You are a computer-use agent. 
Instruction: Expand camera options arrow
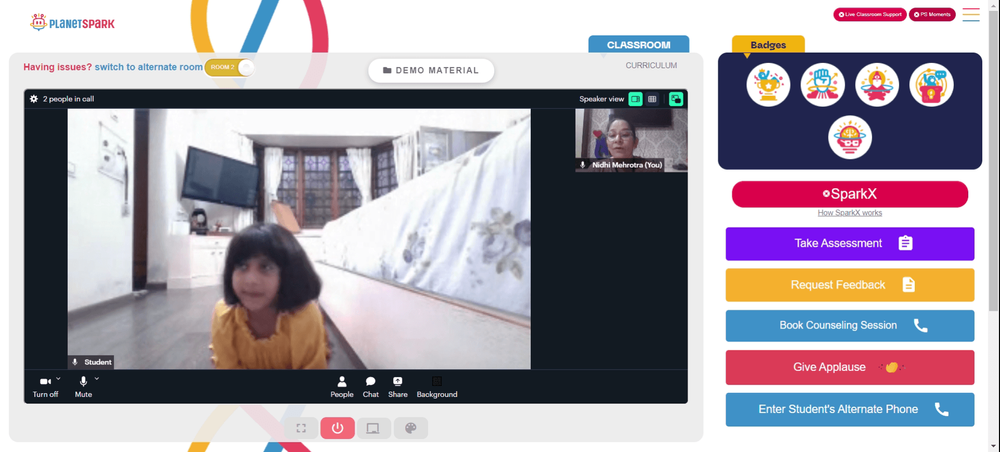coord(58,379)
